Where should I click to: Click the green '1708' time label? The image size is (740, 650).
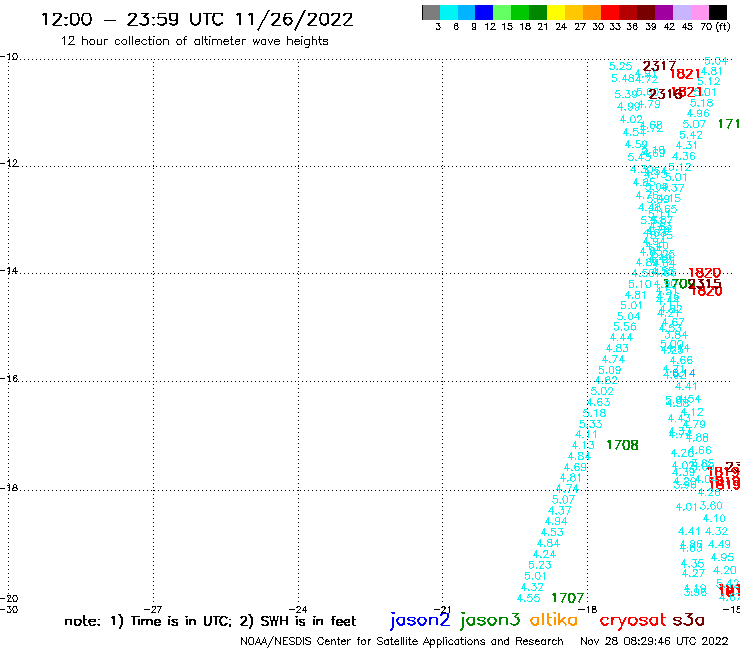pyautogui.click(x=622, y=445)
